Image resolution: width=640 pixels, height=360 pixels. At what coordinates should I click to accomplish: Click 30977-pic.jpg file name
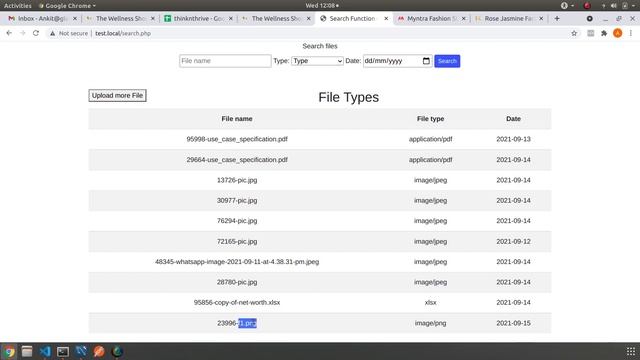pos(237,200)
